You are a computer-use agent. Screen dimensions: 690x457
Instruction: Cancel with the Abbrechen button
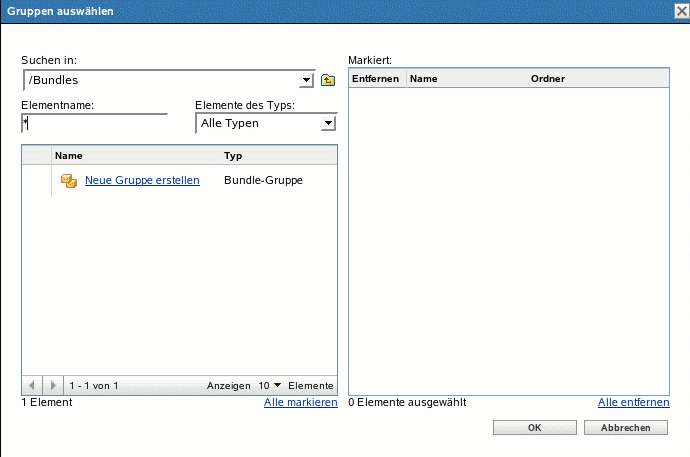click(626, 428)
